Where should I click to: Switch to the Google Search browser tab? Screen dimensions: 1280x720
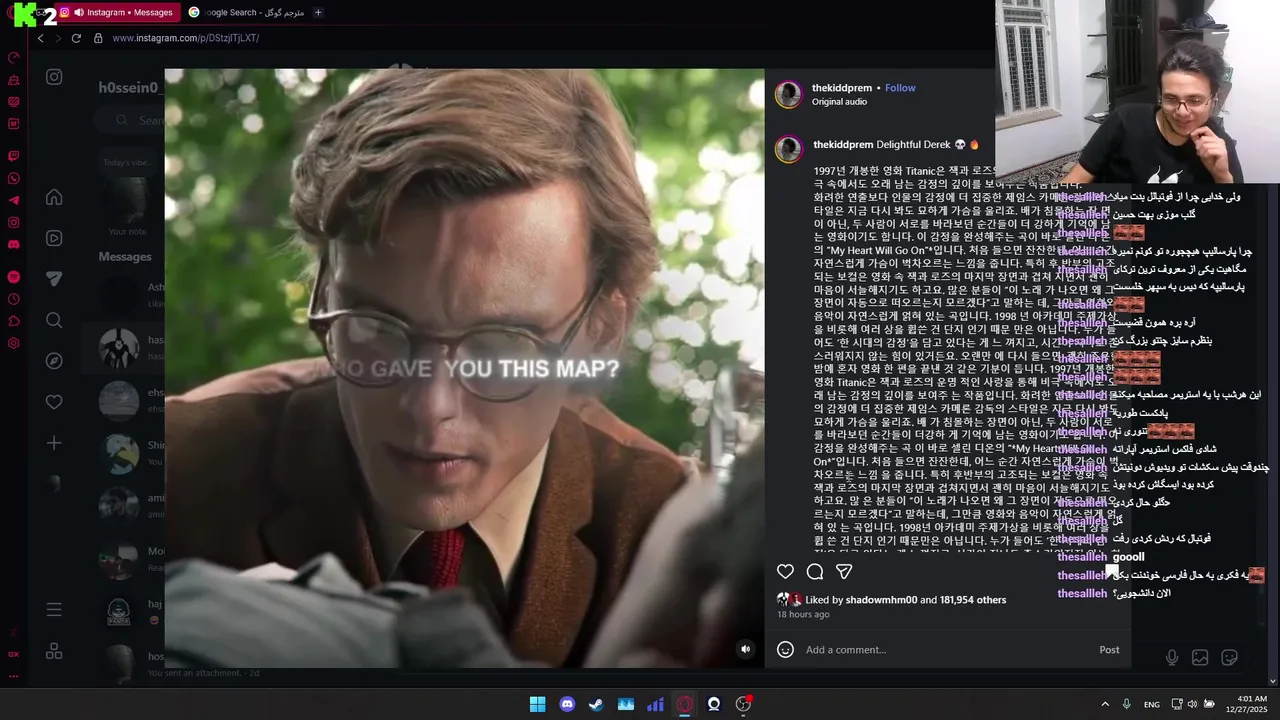coord(246,12)
